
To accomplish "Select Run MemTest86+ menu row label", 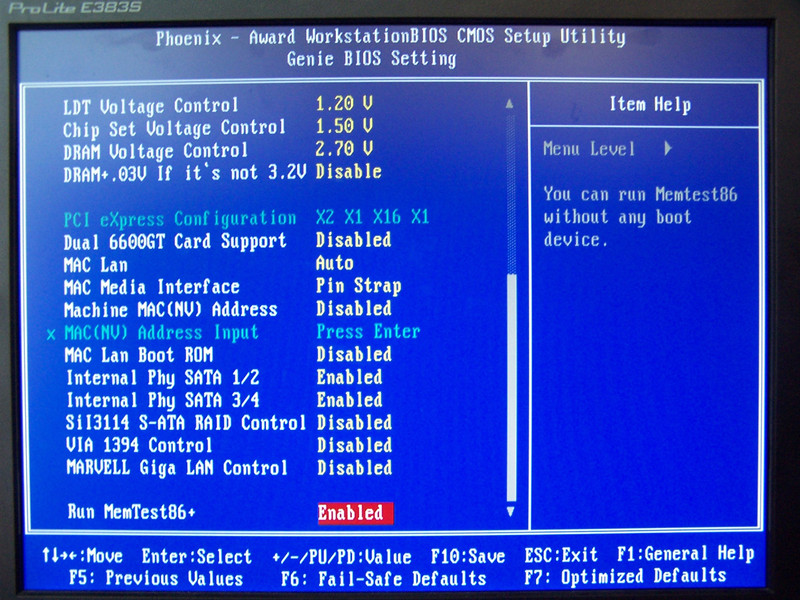I will [x=132, y=512].
